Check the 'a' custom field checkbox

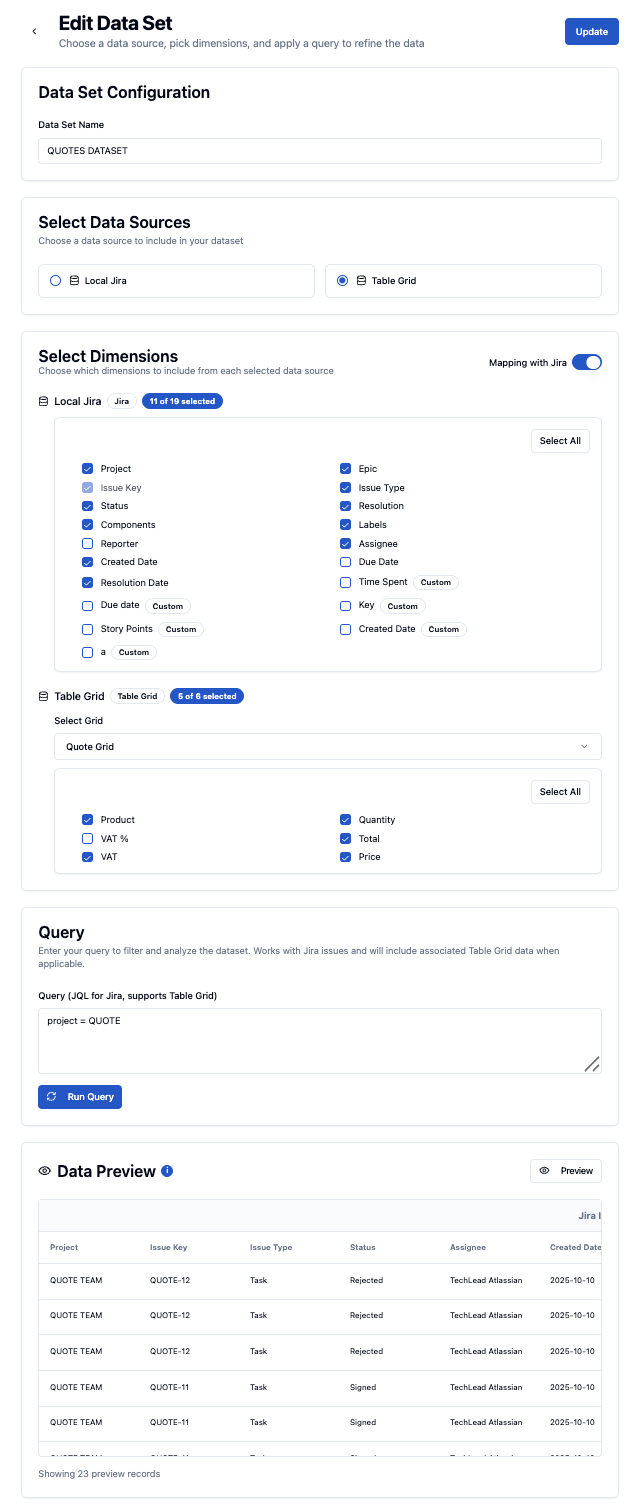(x=88, y=652)
